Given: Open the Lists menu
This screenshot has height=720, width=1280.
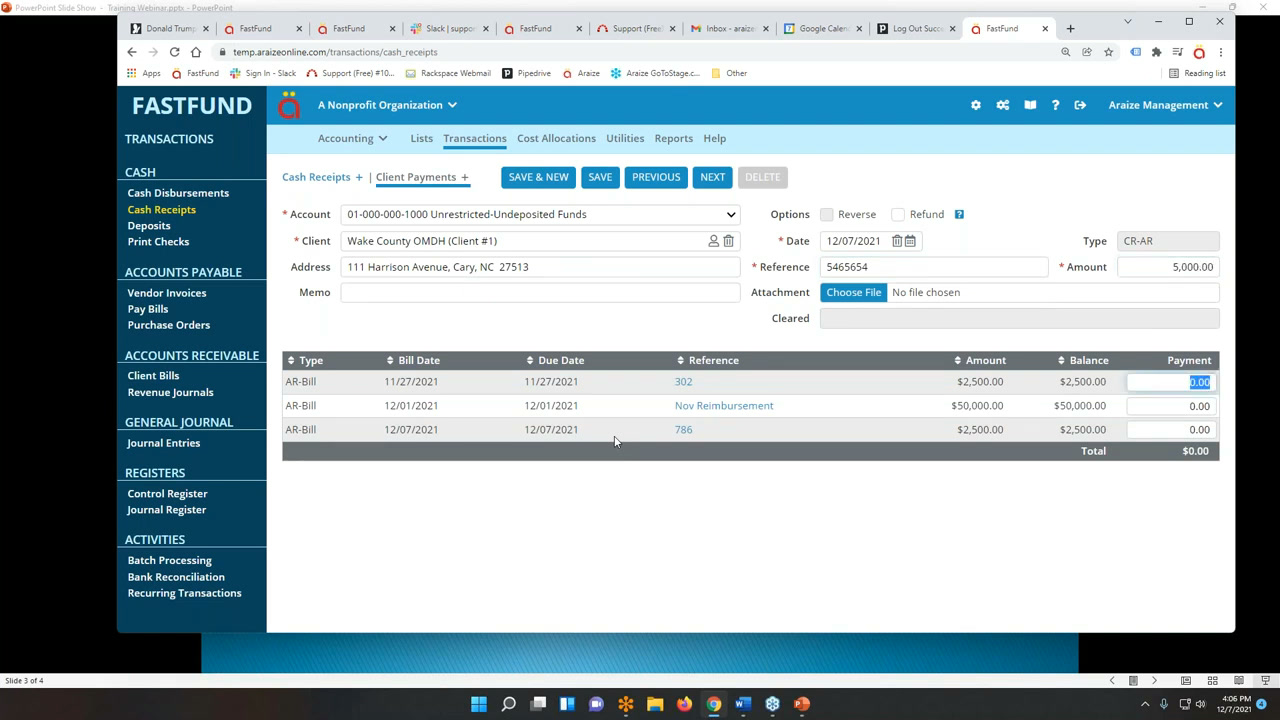Looking at the screenshot, I should click(421, 138).
